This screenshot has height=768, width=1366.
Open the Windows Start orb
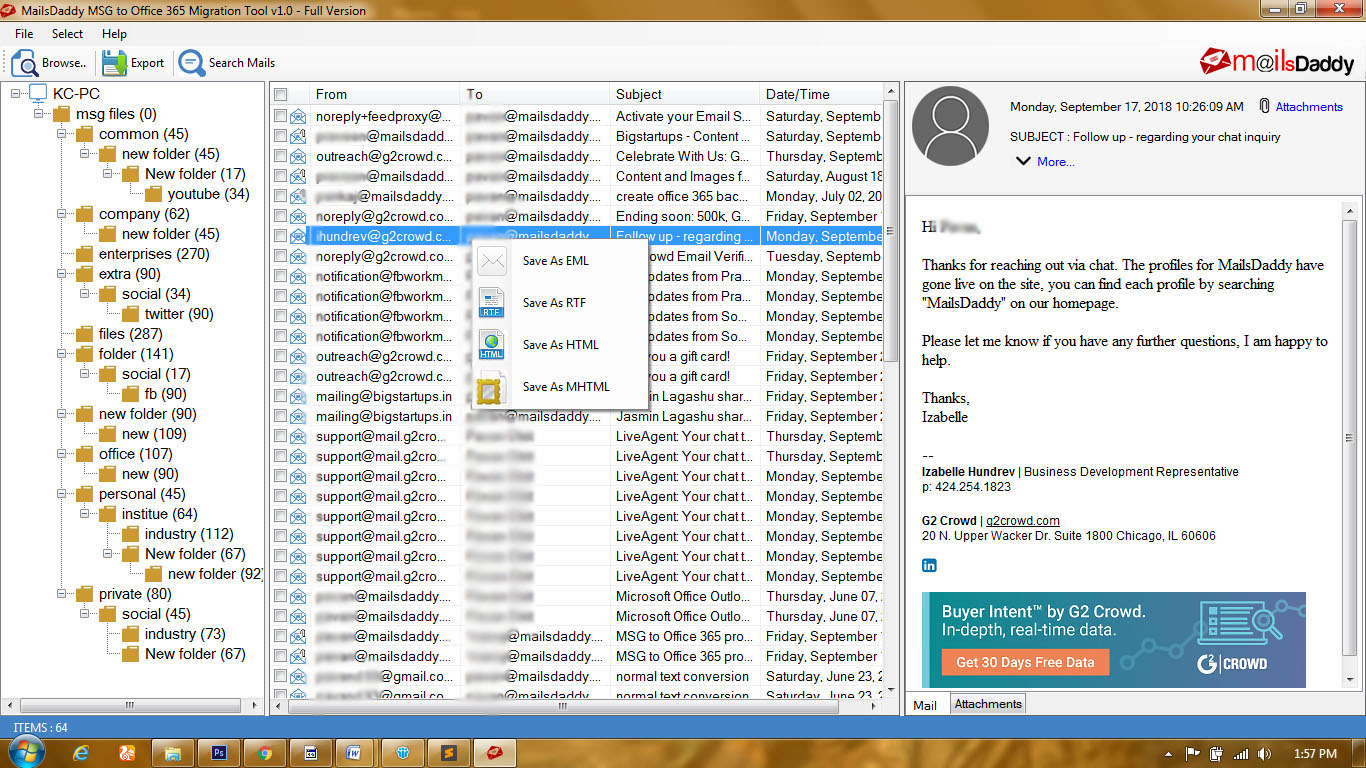(25, 752)
